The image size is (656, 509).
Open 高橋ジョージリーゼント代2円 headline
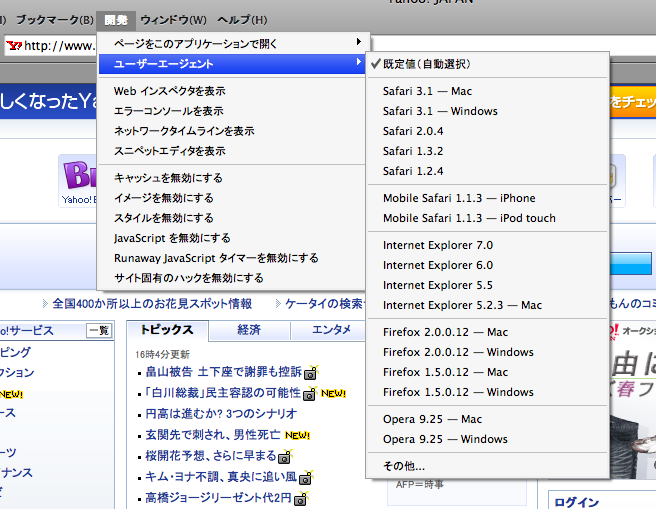[218, 497]
